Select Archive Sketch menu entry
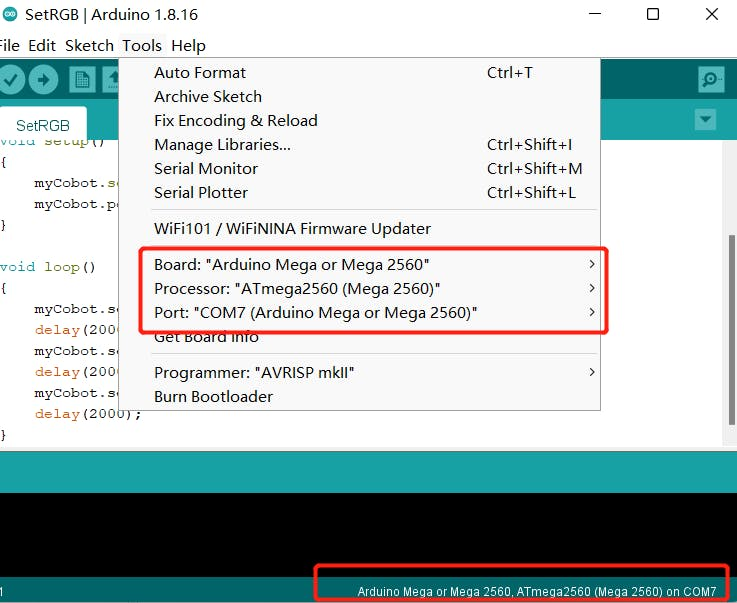Screen dimensions: 737x603 360,96
